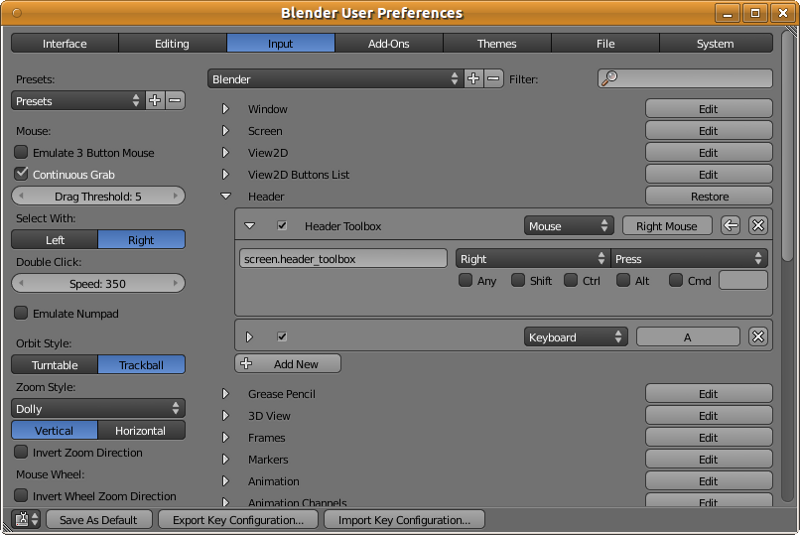The width and height of the screenshot is (800, 535).
Task: Collapse the Header keymap section
Action: (226, 196)
